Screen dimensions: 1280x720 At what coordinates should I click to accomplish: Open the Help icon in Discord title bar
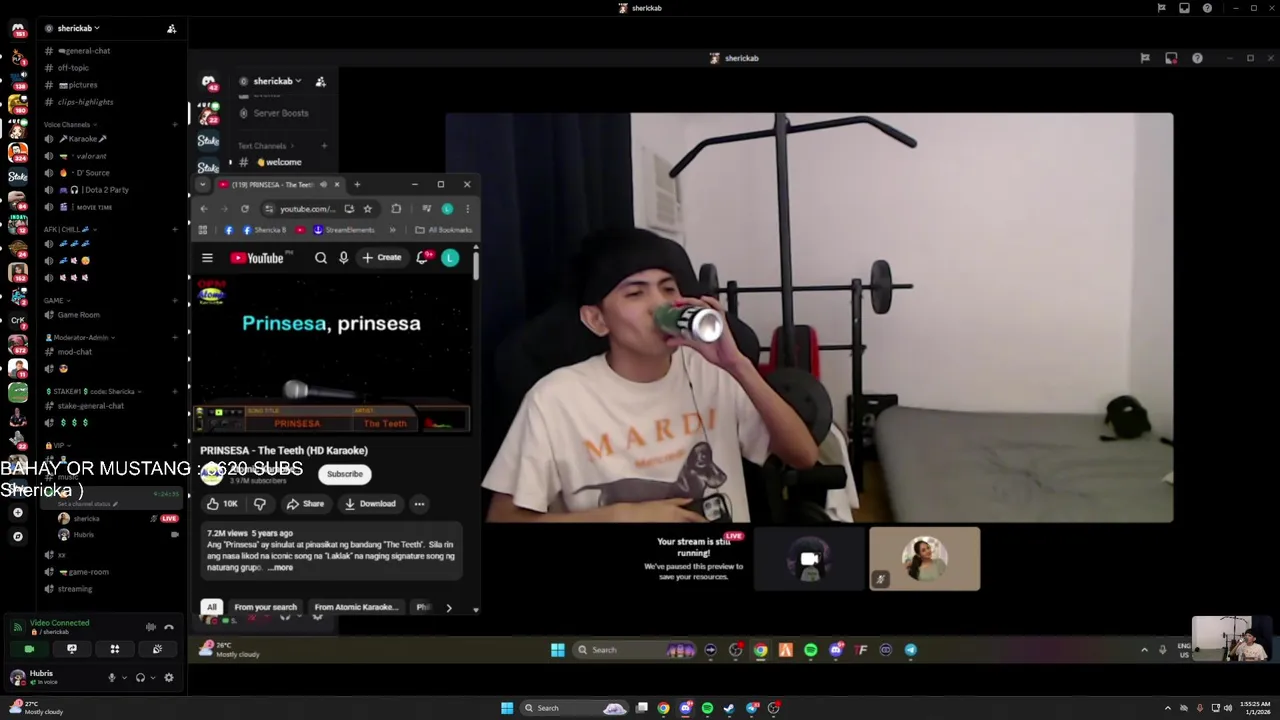[1207, 8]
